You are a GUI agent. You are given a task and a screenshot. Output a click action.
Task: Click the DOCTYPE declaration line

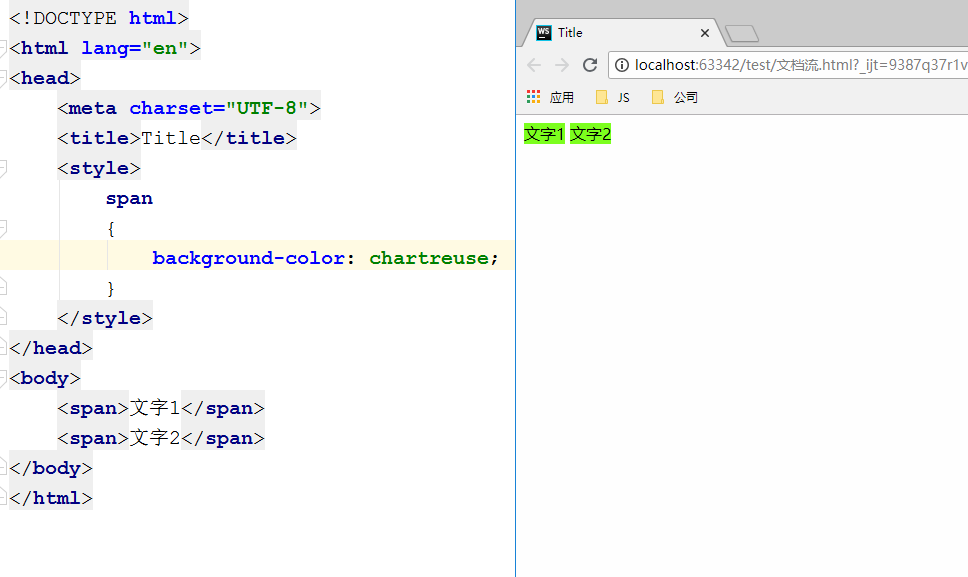(x=99, y=19)
